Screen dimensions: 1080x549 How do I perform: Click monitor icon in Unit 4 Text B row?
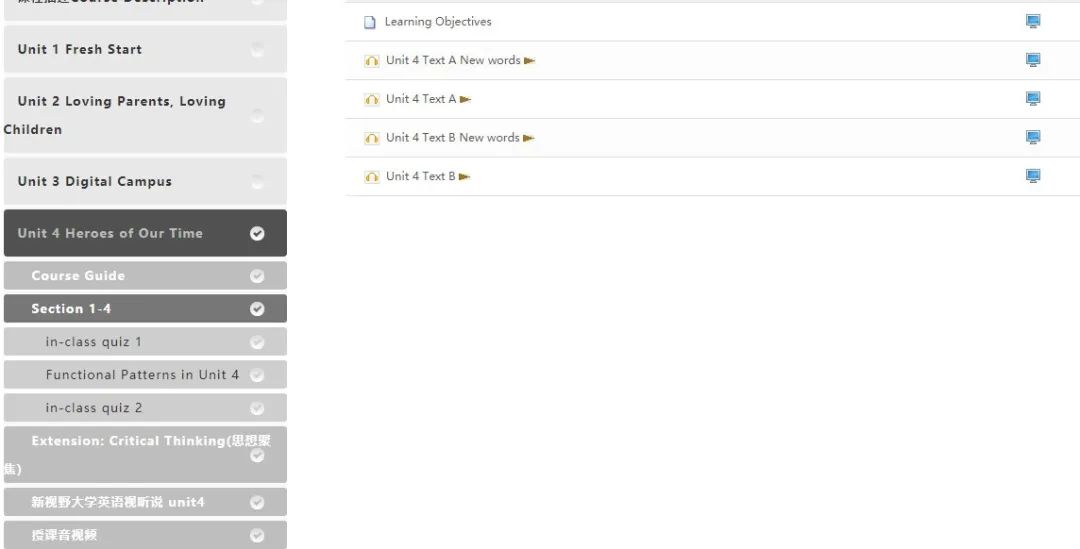coord(1033,176)
